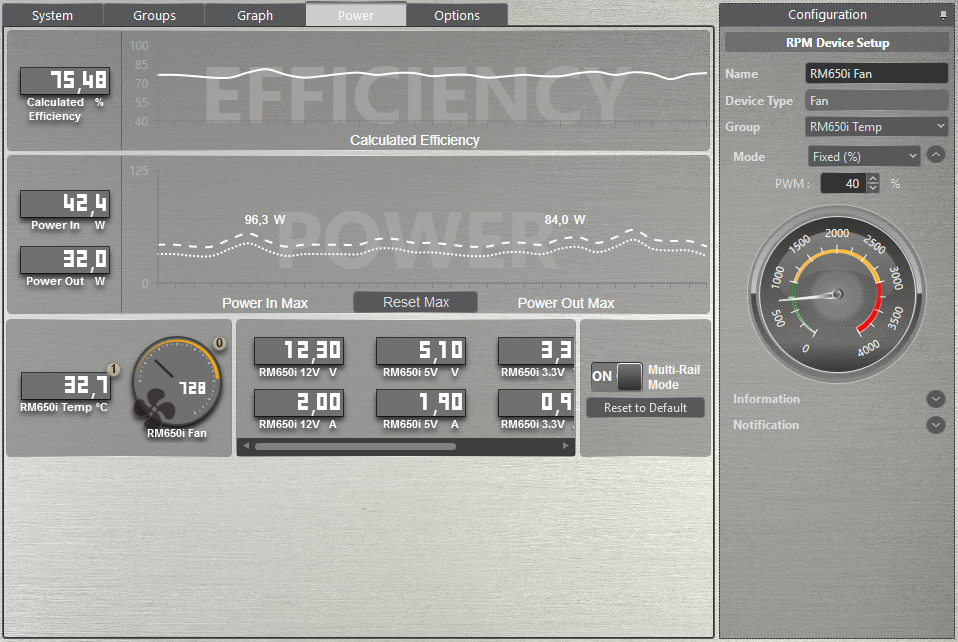Screen dimensions: 958x642
Task: Click the Configuration panel title
Action: pyautogui.click(x=827, y=15)
